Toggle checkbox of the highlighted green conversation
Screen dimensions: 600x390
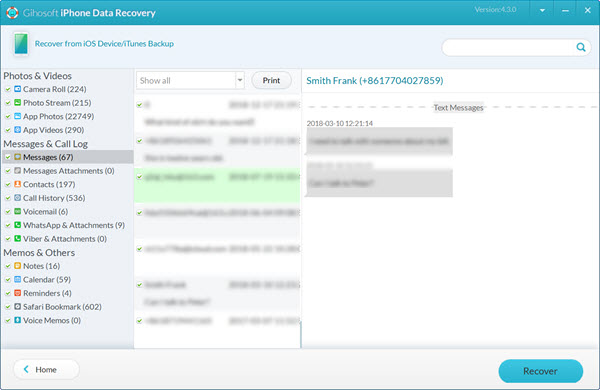point(140,177)
